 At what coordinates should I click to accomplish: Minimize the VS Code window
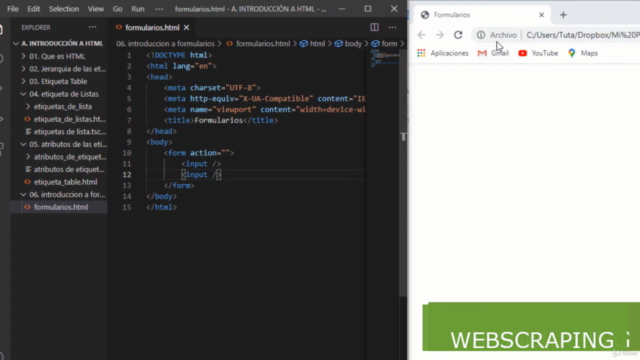[x=342, y=9]
